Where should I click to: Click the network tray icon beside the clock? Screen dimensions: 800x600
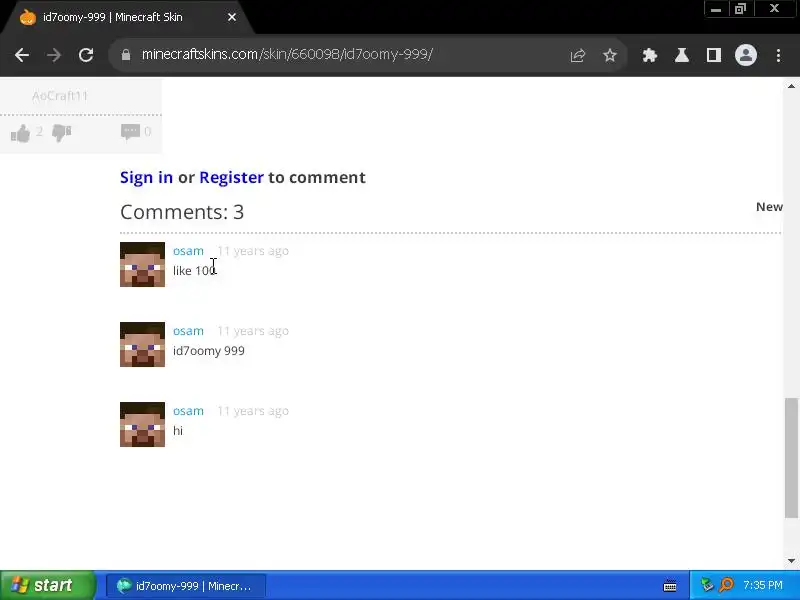707,585
